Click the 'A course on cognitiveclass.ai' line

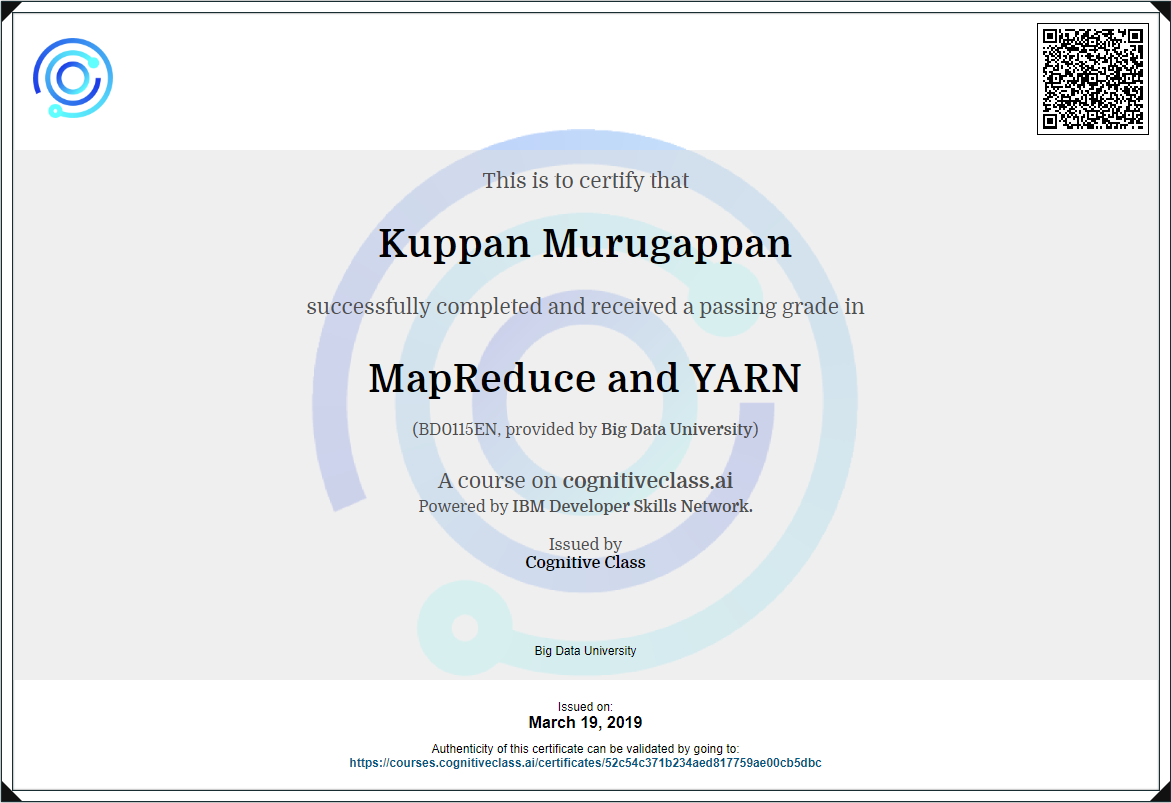586,480
